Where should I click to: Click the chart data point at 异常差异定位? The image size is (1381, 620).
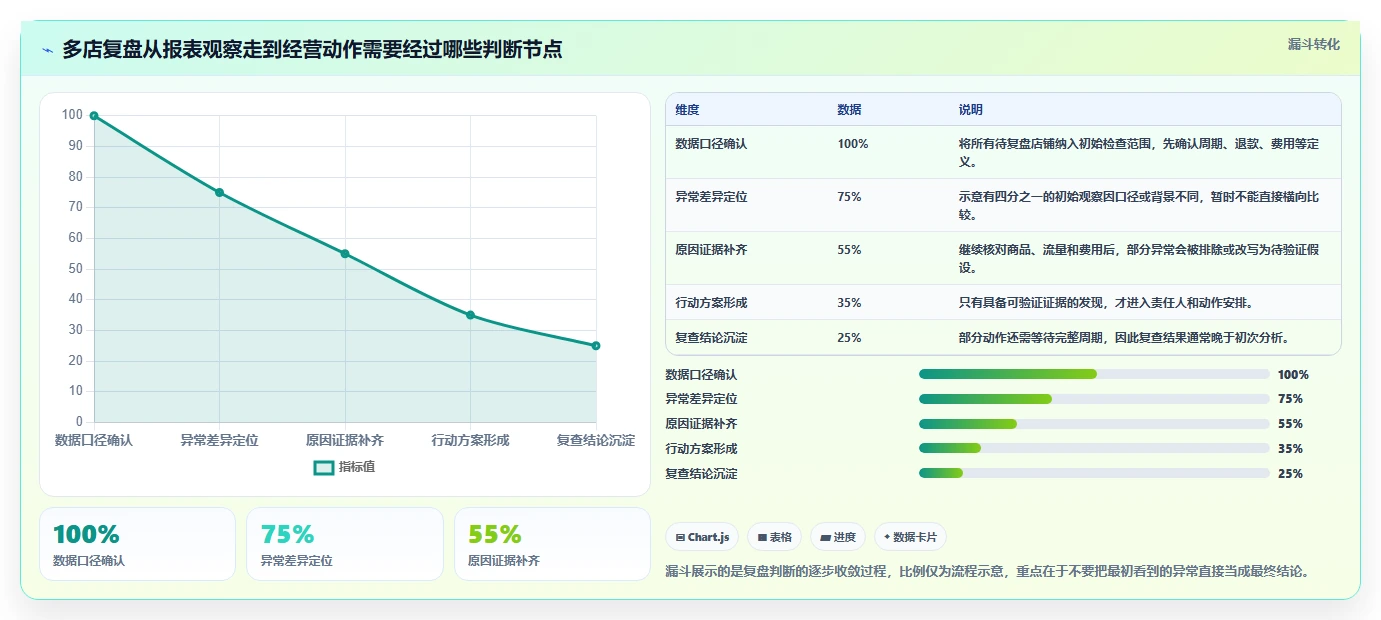click(x=219, y=192)
